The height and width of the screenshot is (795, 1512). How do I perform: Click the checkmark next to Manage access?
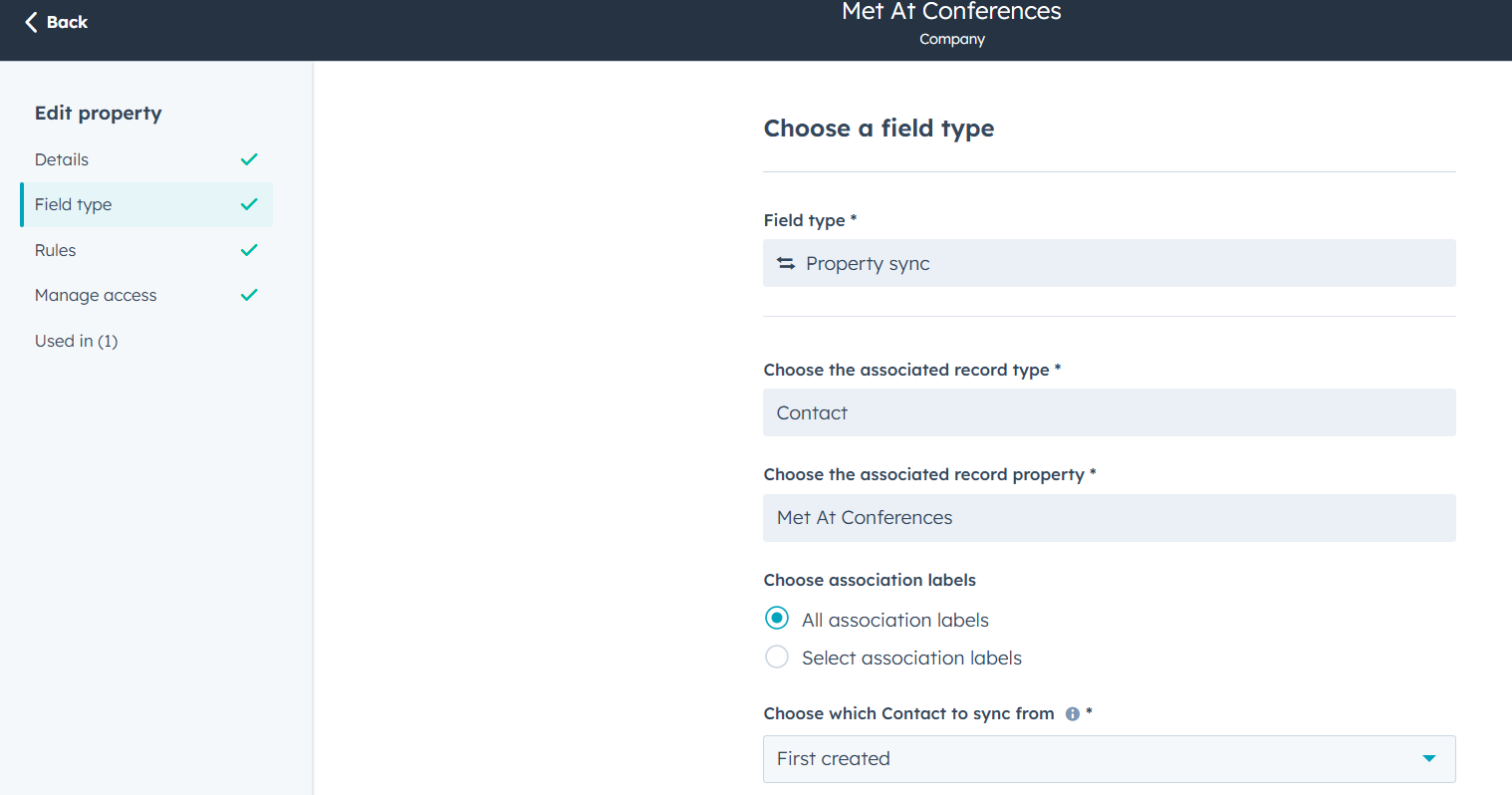(248, 295)
